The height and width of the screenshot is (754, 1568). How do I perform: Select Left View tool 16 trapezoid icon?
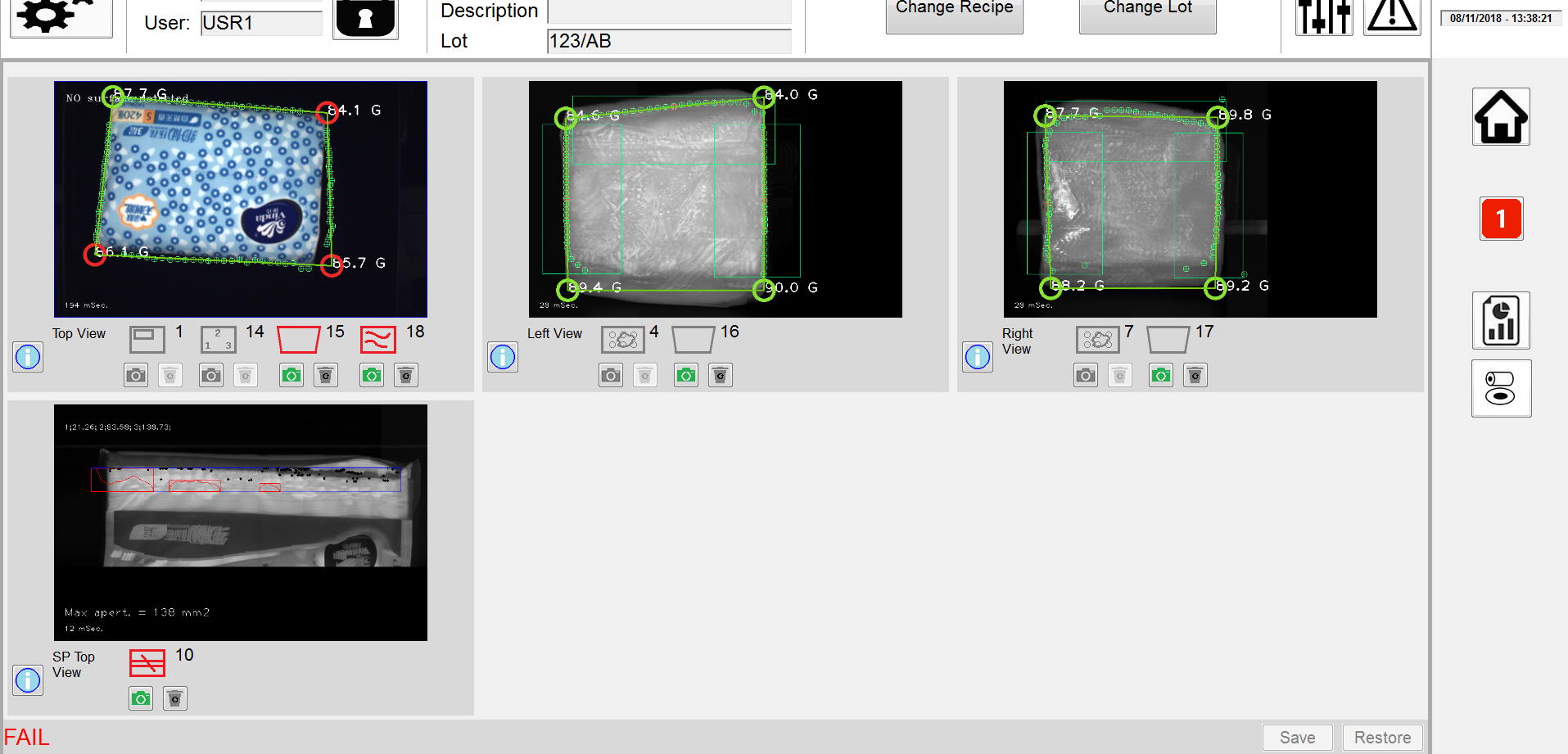(694, 339)
